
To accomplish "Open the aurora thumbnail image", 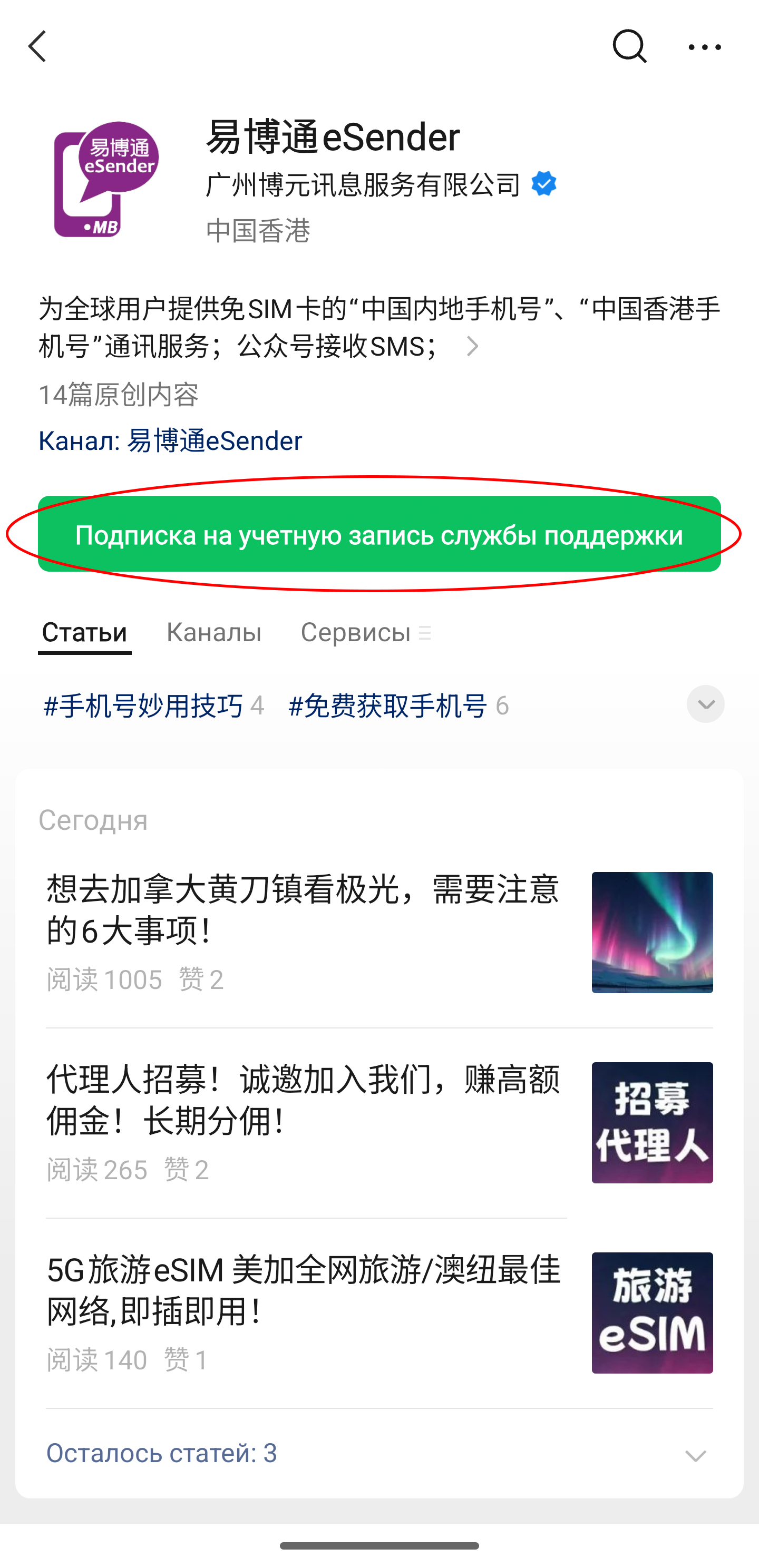I will click(653, 933).
